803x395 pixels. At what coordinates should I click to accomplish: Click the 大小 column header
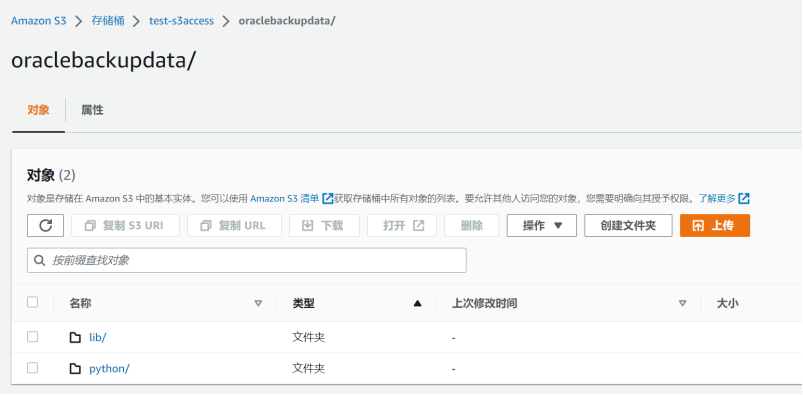pyautogui.click(x=727, y=303)
